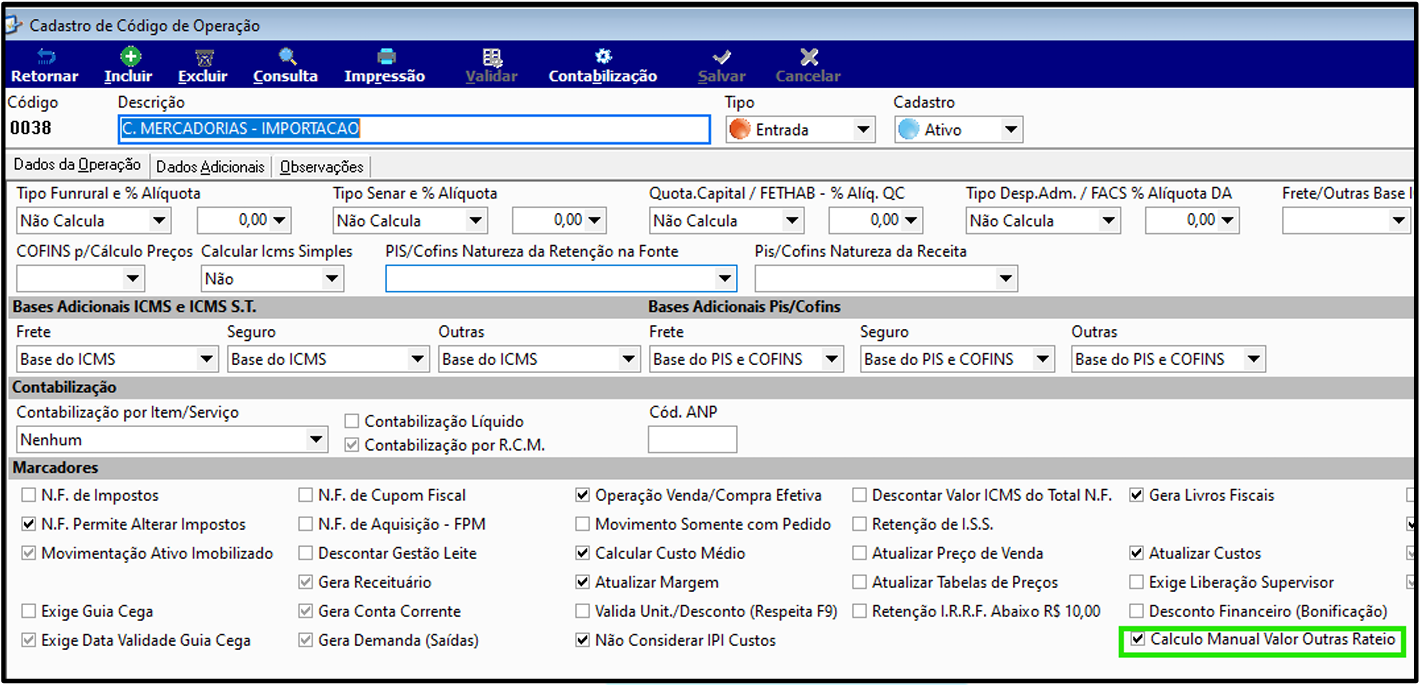Enable Descontar Gestão Leite checkbox

click(305, 553)
